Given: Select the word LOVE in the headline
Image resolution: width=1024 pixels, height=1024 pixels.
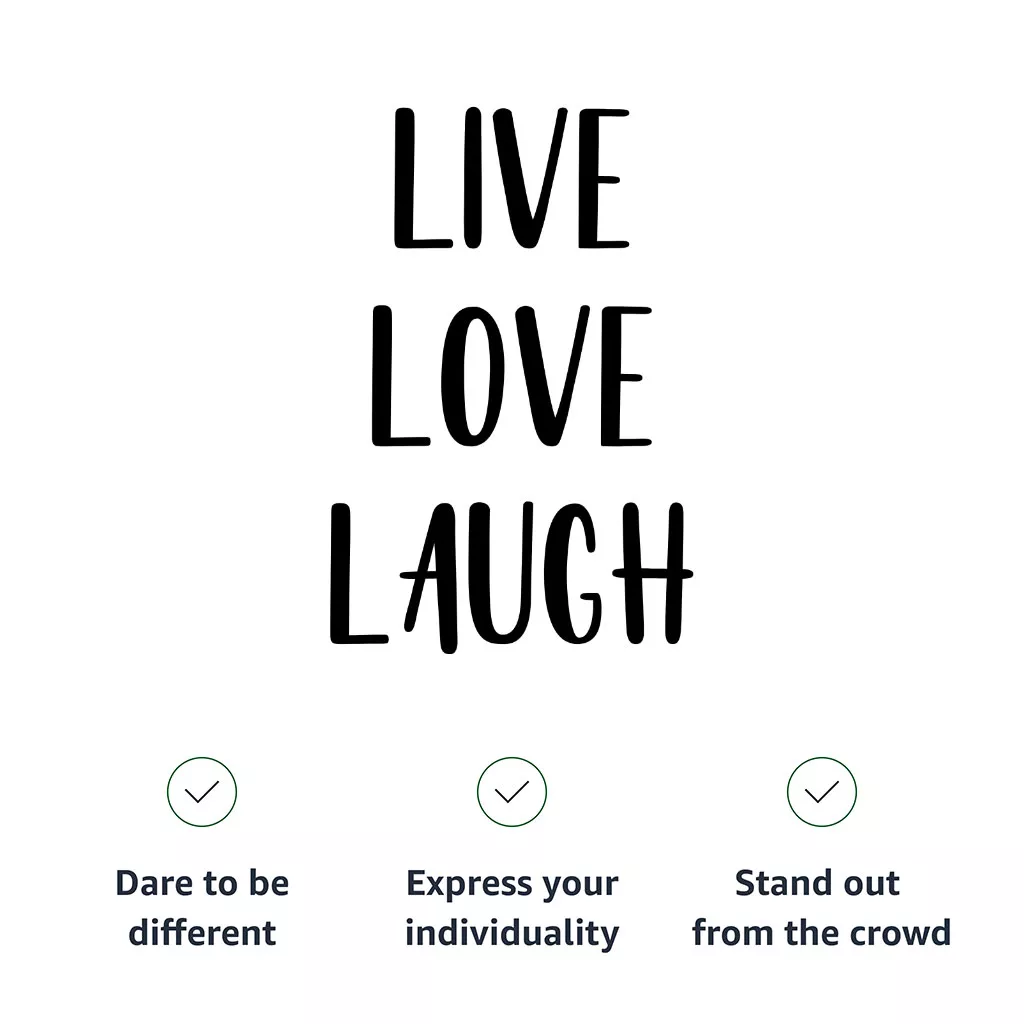Looking at the screenshot, I should coord(511,377).
